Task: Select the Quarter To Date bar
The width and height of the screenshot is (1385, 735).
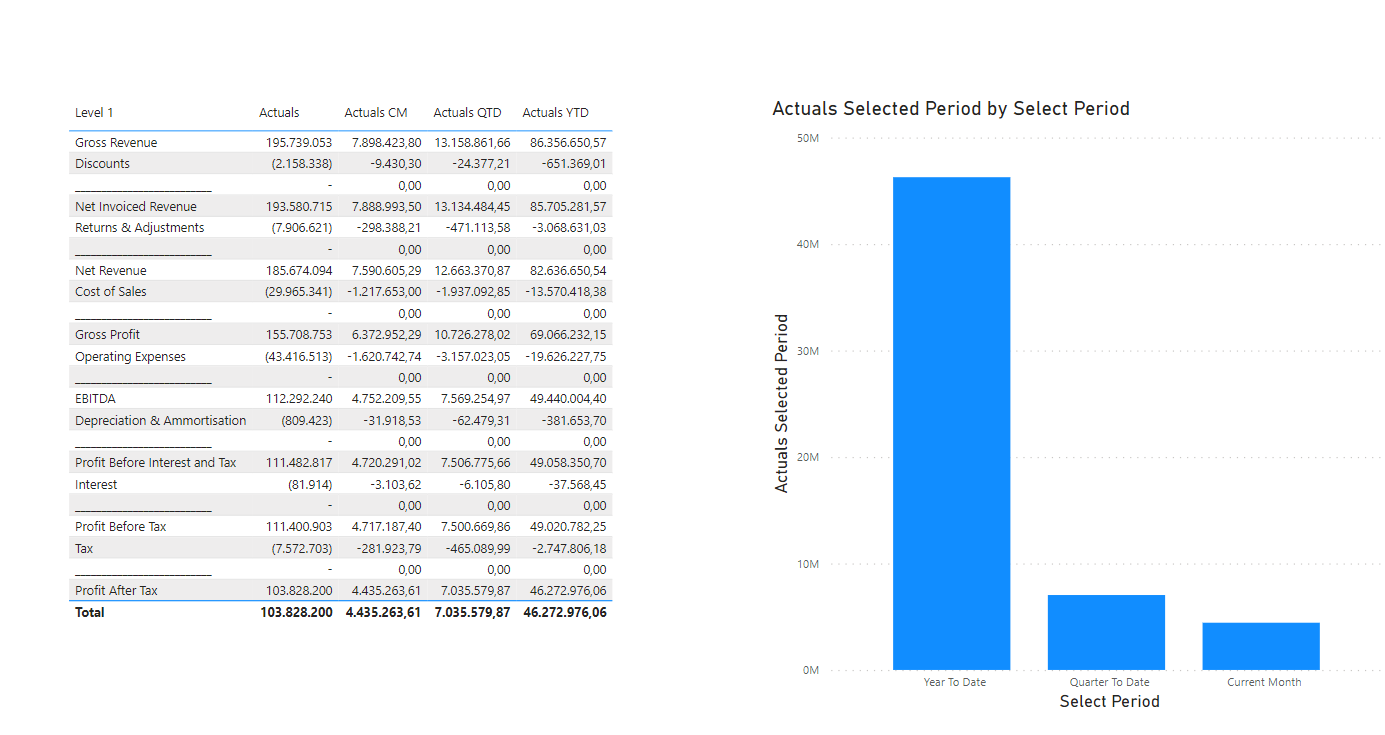Action: coord(1106,632)
